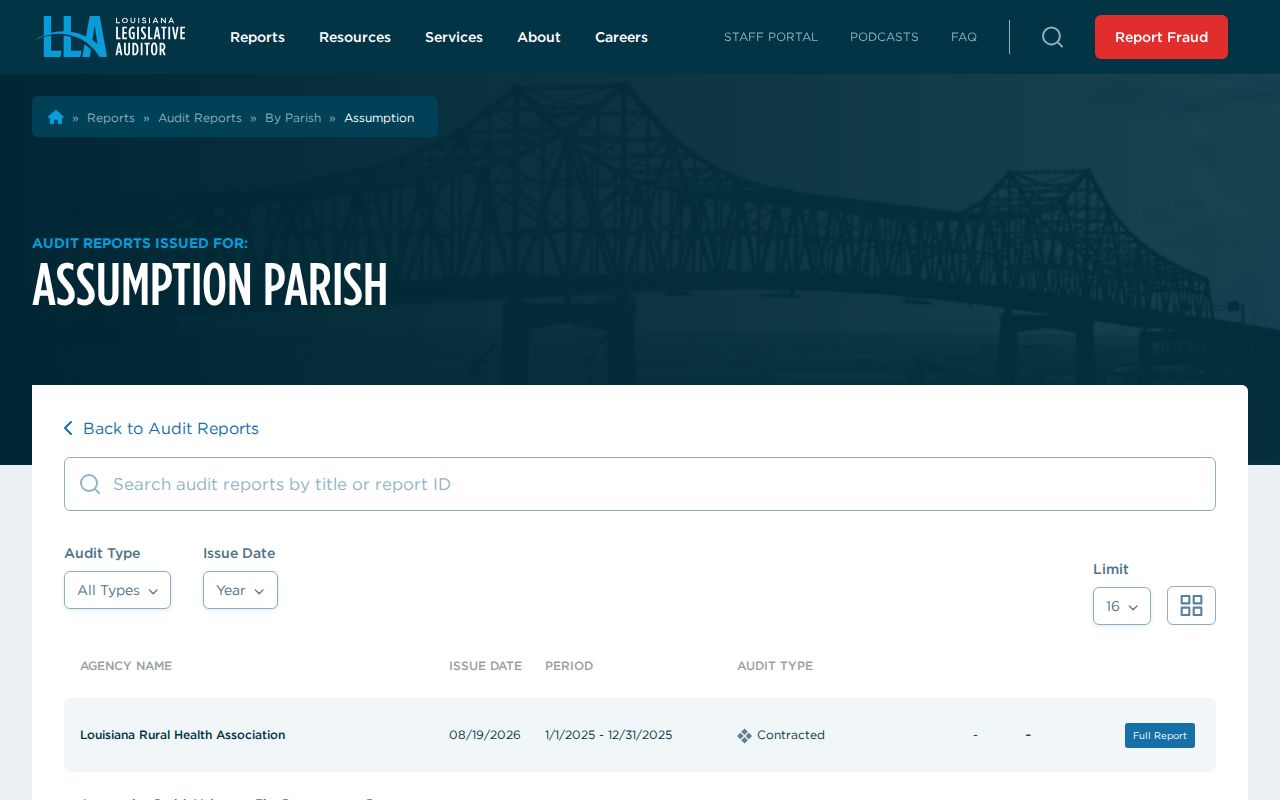Click the Contracted audit type diamond icon

click(744, 736)
